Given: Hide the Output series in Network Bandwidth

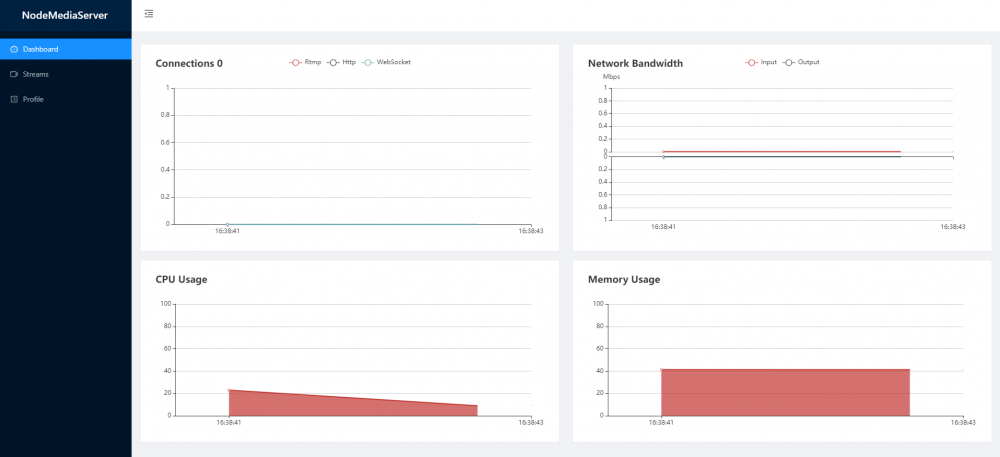Looking at the screenshot, I should [x=801, y=62].
